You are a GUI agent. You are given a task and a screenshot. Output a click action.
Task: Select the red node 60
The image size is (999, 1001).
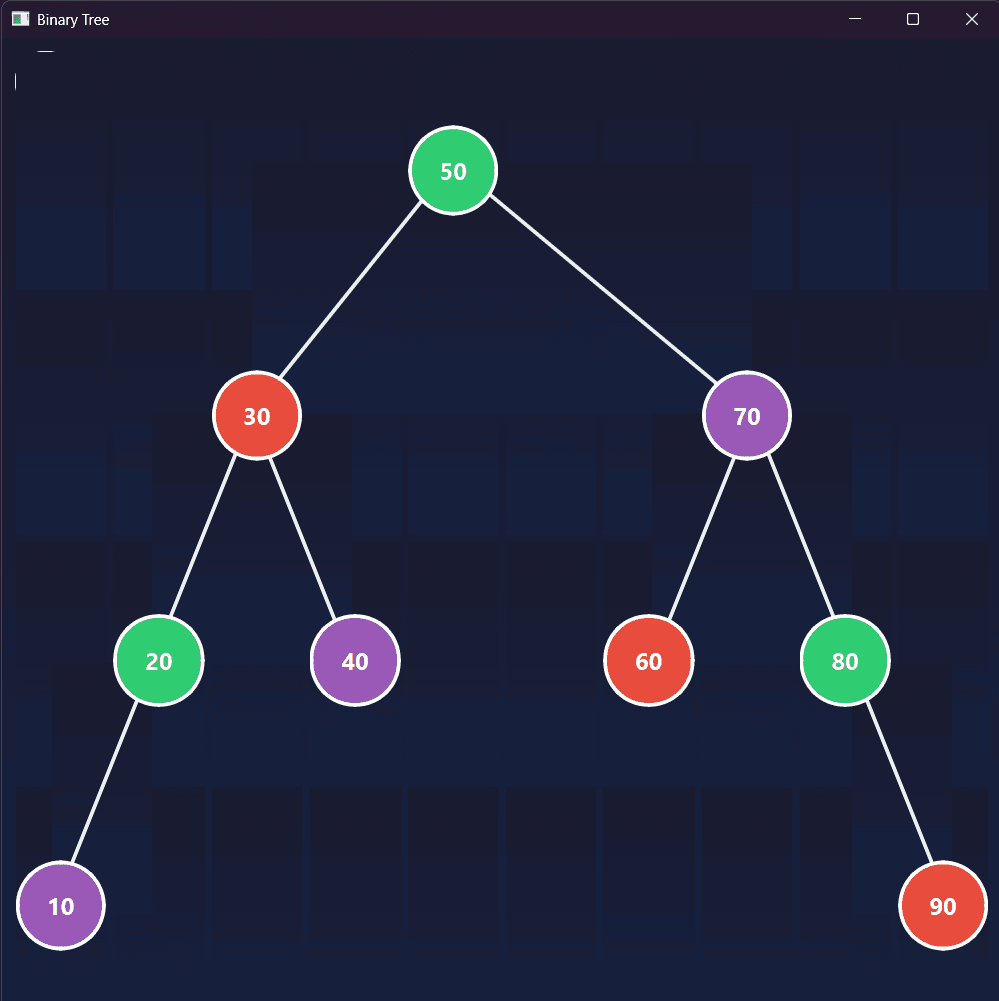(649, 661)
